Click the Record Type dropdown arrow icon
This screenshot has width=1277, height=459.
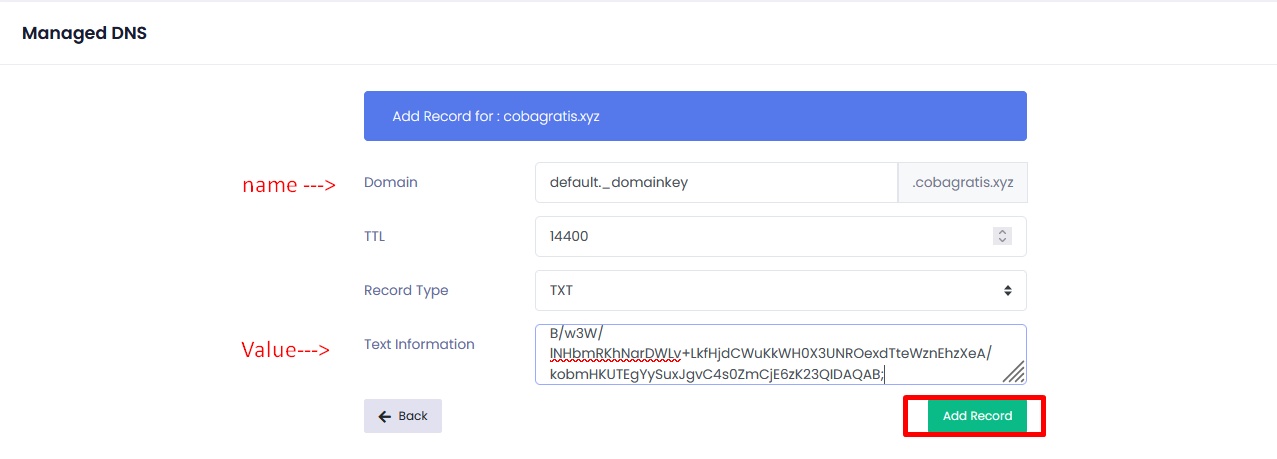(x=1007, y=290)
